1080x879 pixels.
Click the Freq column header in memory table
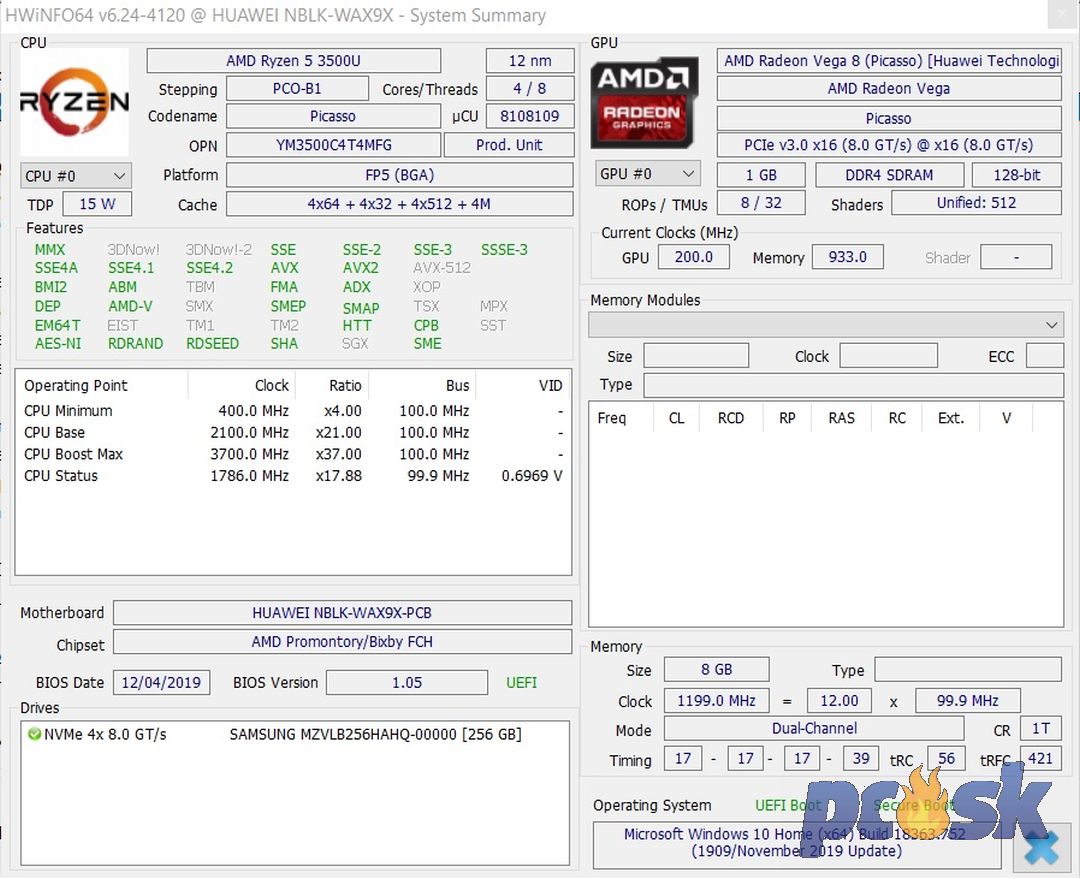tap(612, 418)
